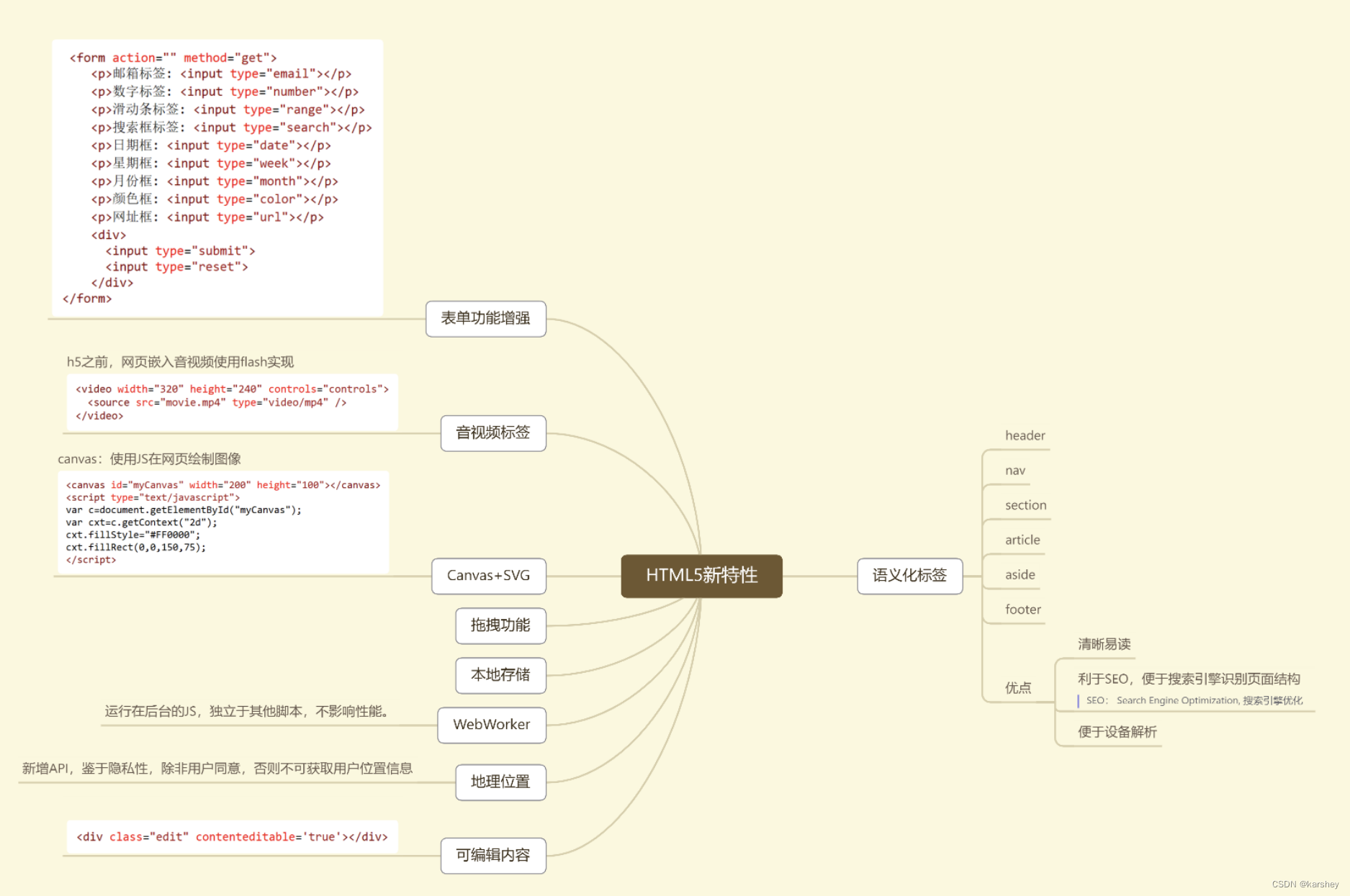Click the SEO: Search Engine Optimization note

[1194, 700]
